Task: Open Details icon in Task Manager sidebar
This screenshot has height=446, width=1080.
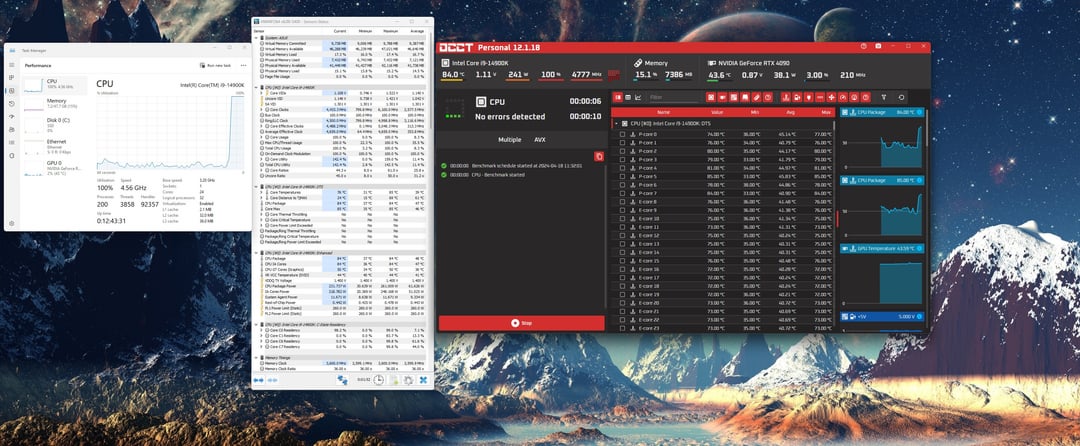Action: 12,142
